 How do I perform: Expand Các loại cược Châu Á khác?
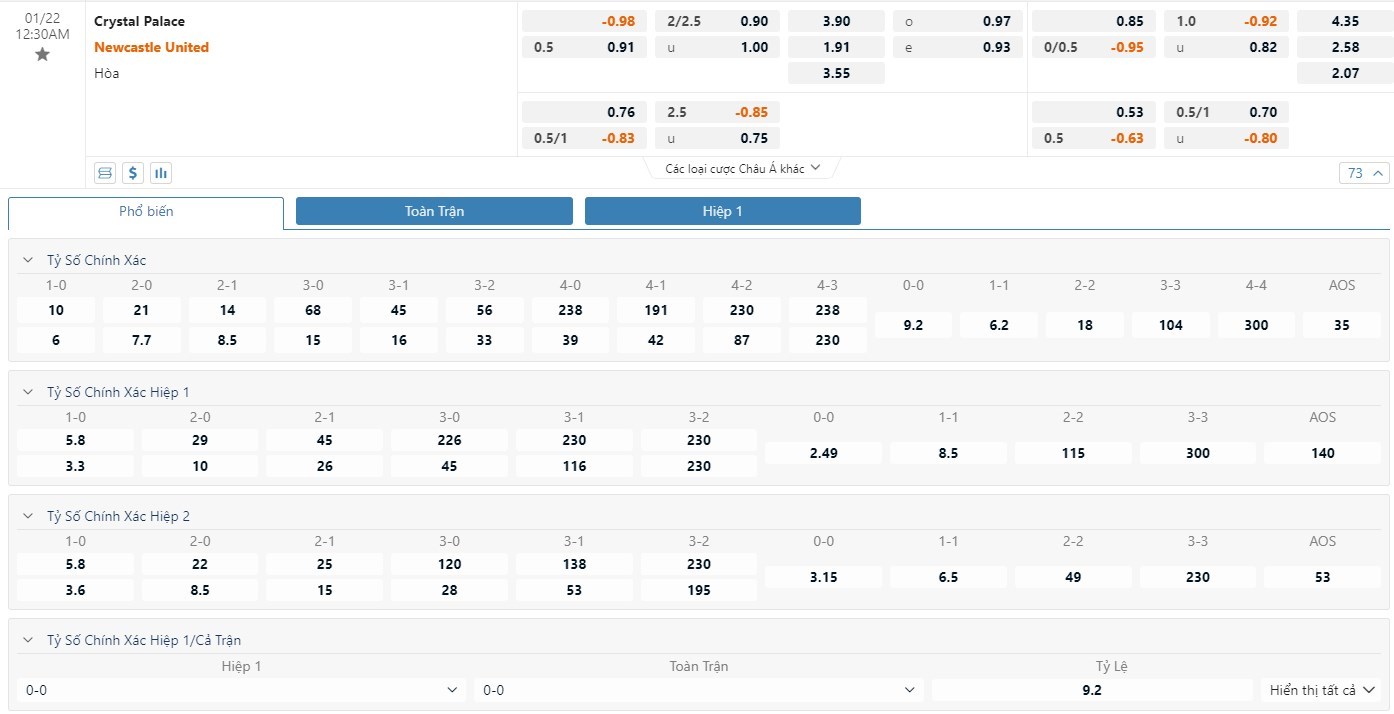(742, 169)
